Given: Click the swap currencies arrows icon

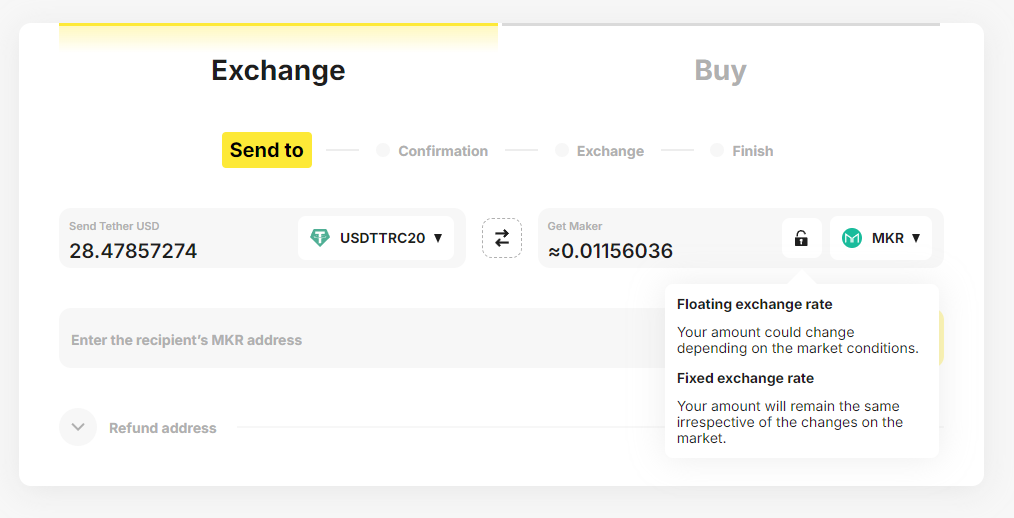Looking at the screenshot, I should tap(502, 238).
